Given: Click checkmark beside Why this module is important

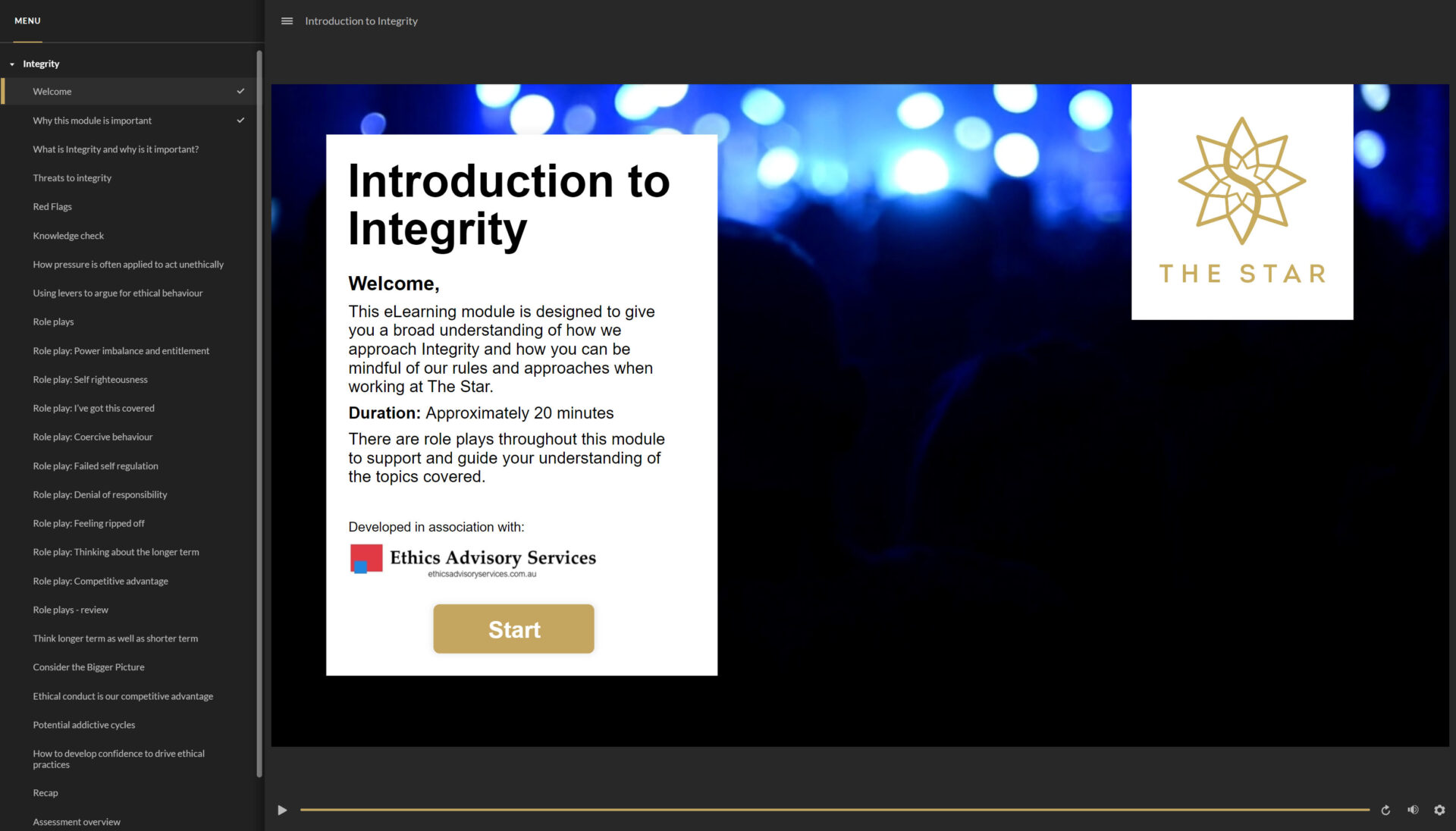Looking at the screenshot, I should pyautogui.click(x=240, y=121).
